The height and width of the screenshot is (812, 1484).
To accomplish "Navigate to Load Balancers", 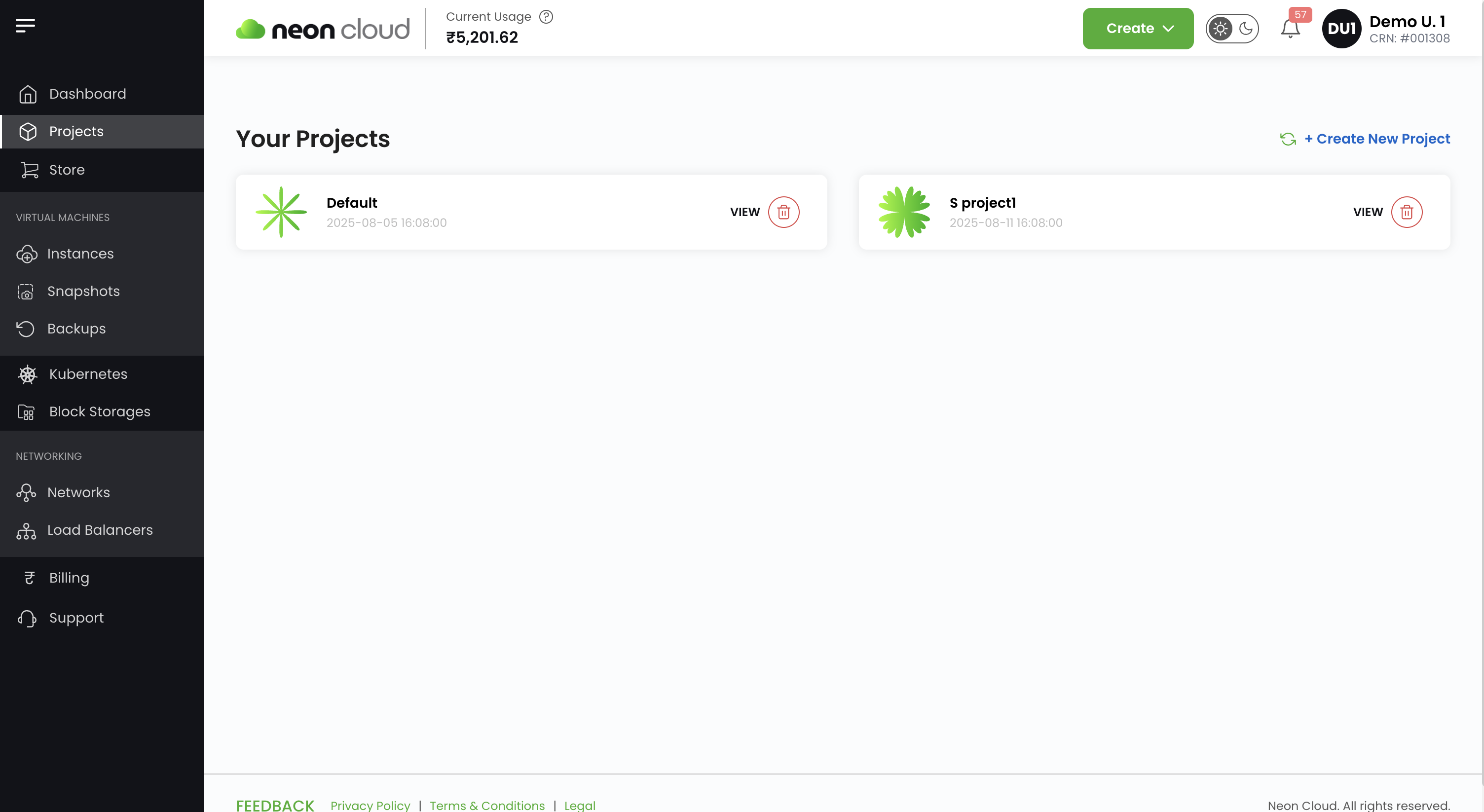I will click(x=100, y=530).
